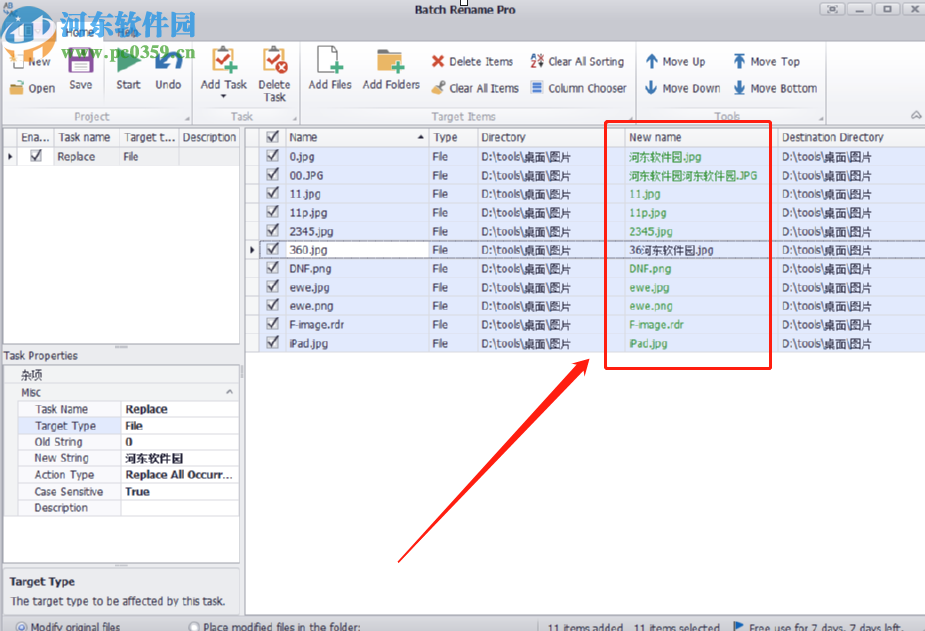Toggle the select-all checkbox in file header
This screenshot has height=631, width=925.
[x=272, y=137]
